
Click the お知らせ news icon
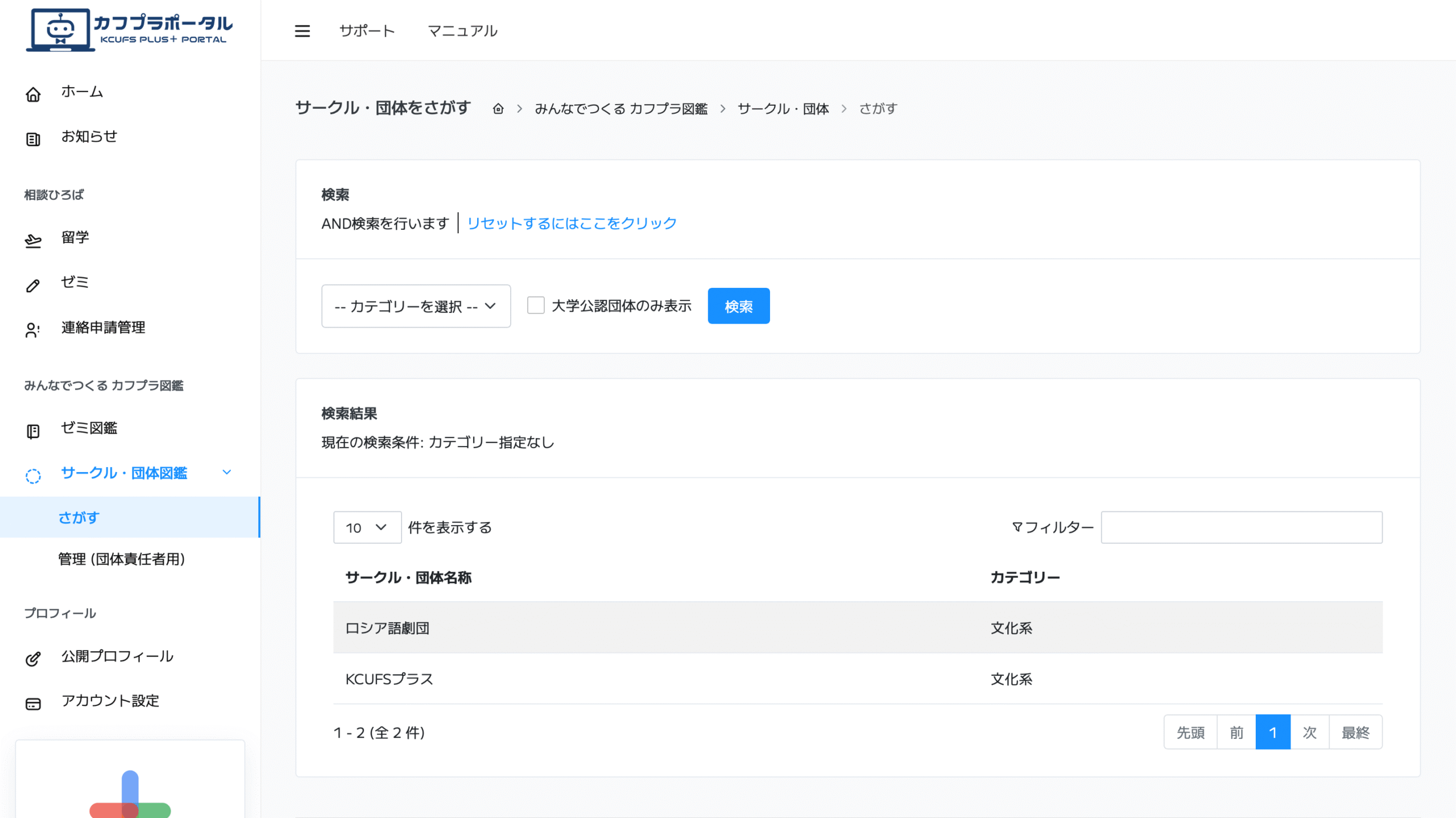point(33,139)
